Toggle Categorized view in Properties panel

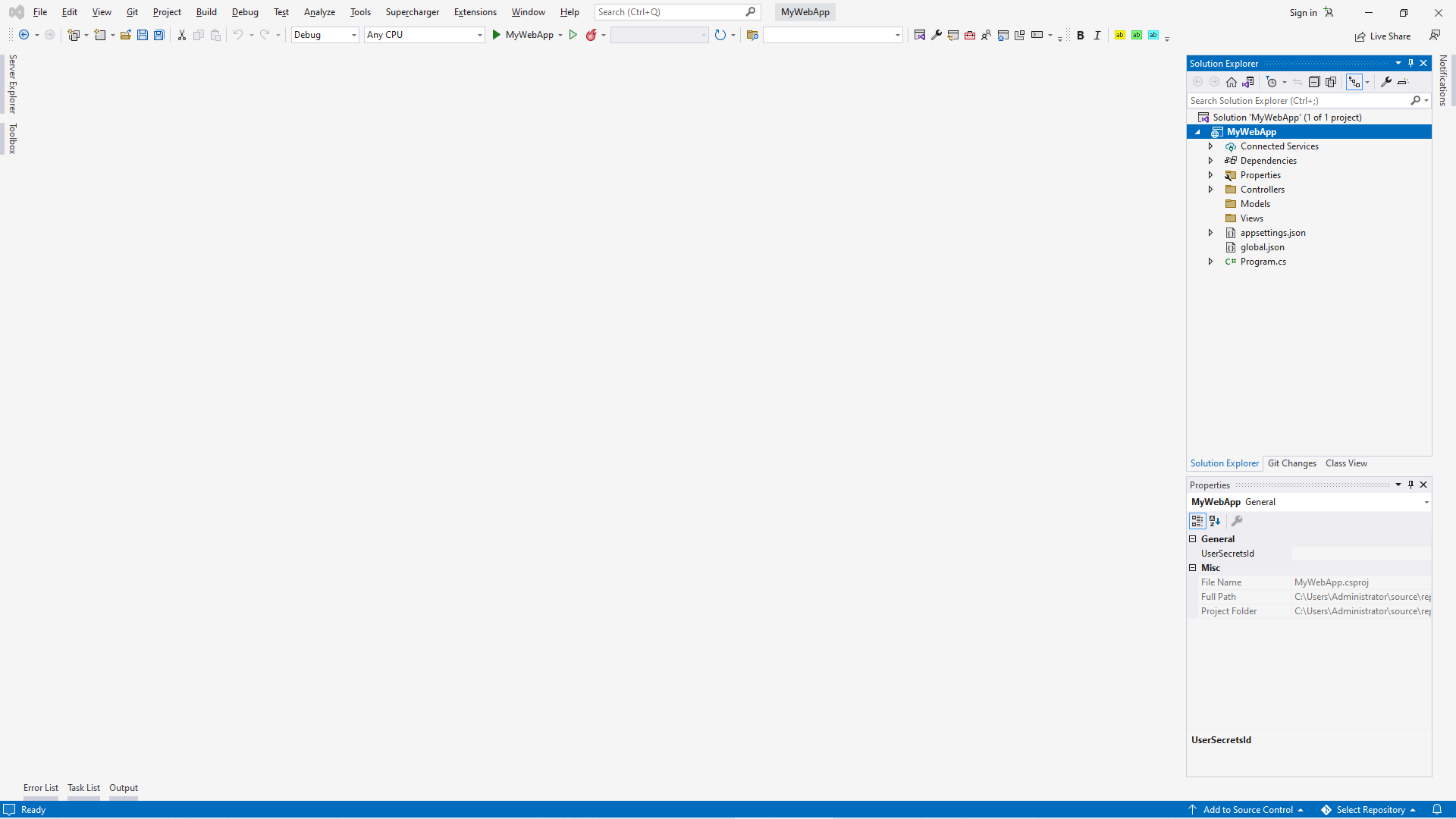point(1197,521)
